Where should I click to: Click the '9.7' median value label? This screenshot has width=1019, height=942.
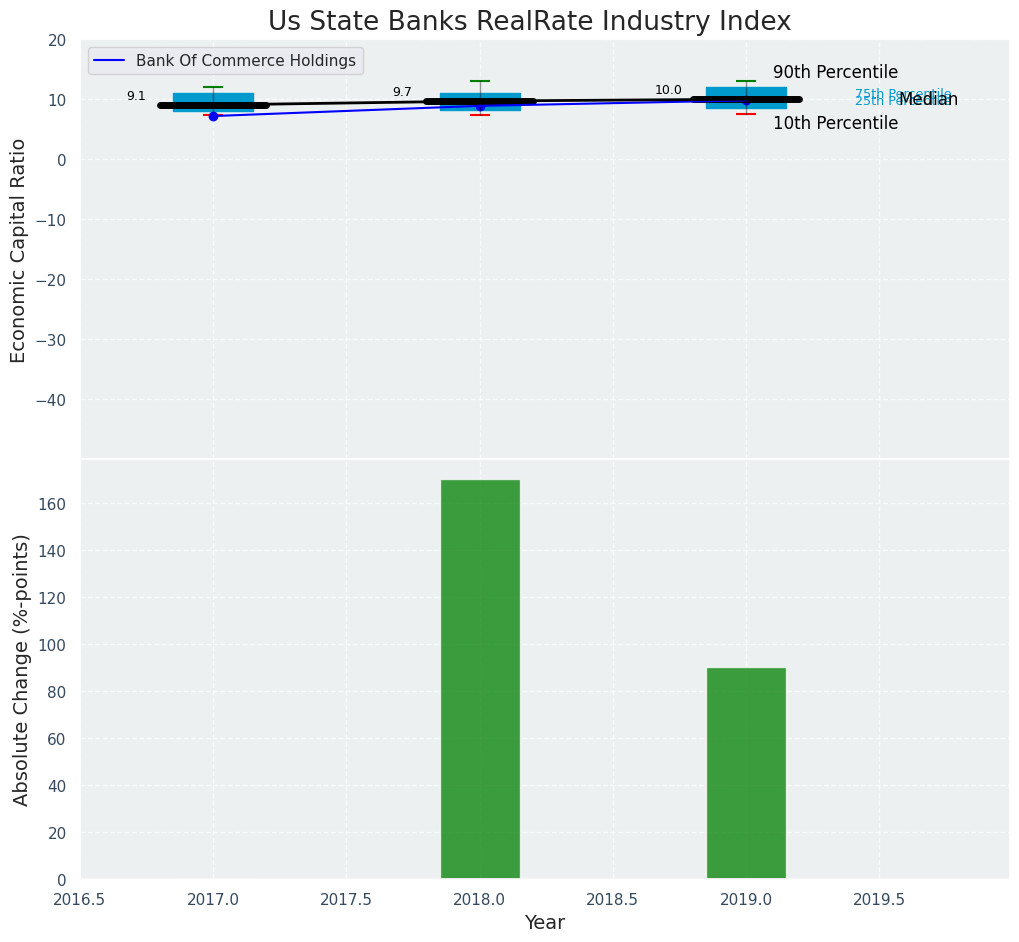[x=402, y=92]
